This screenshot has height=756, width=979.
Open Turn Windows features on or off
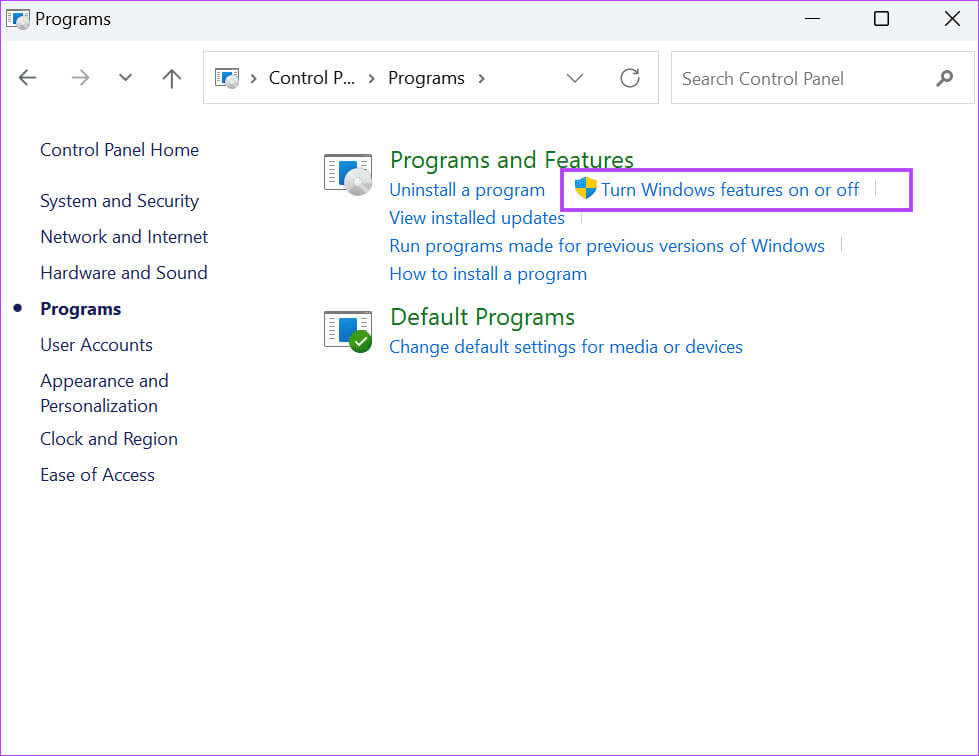point(729,190)
